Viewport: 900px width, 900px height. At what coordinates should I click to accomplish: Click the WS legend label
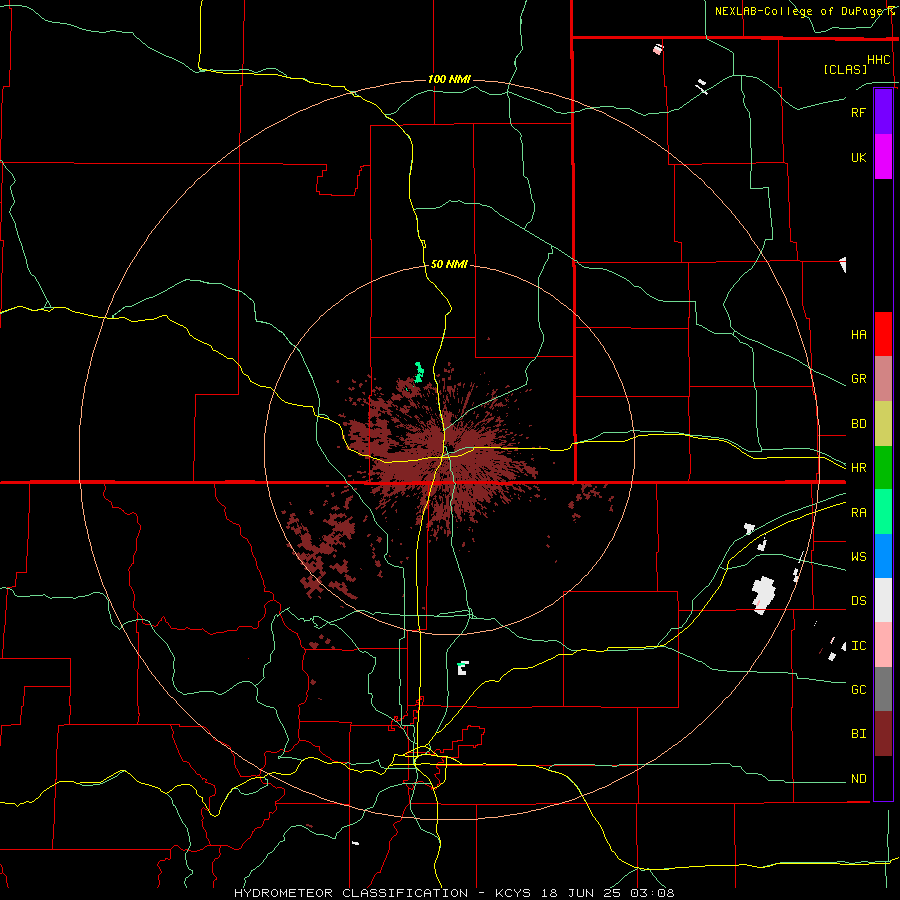point(858,557)
